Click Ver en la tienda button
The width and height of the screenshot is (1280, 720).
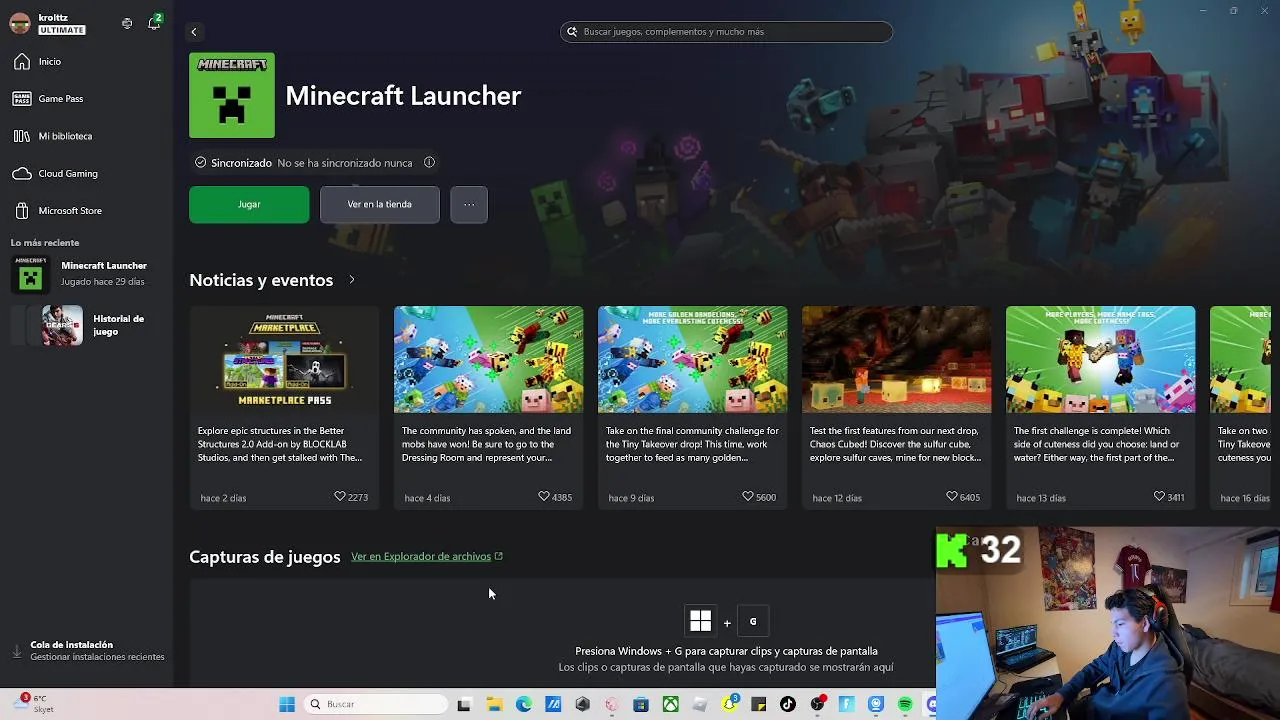(379, 205)
